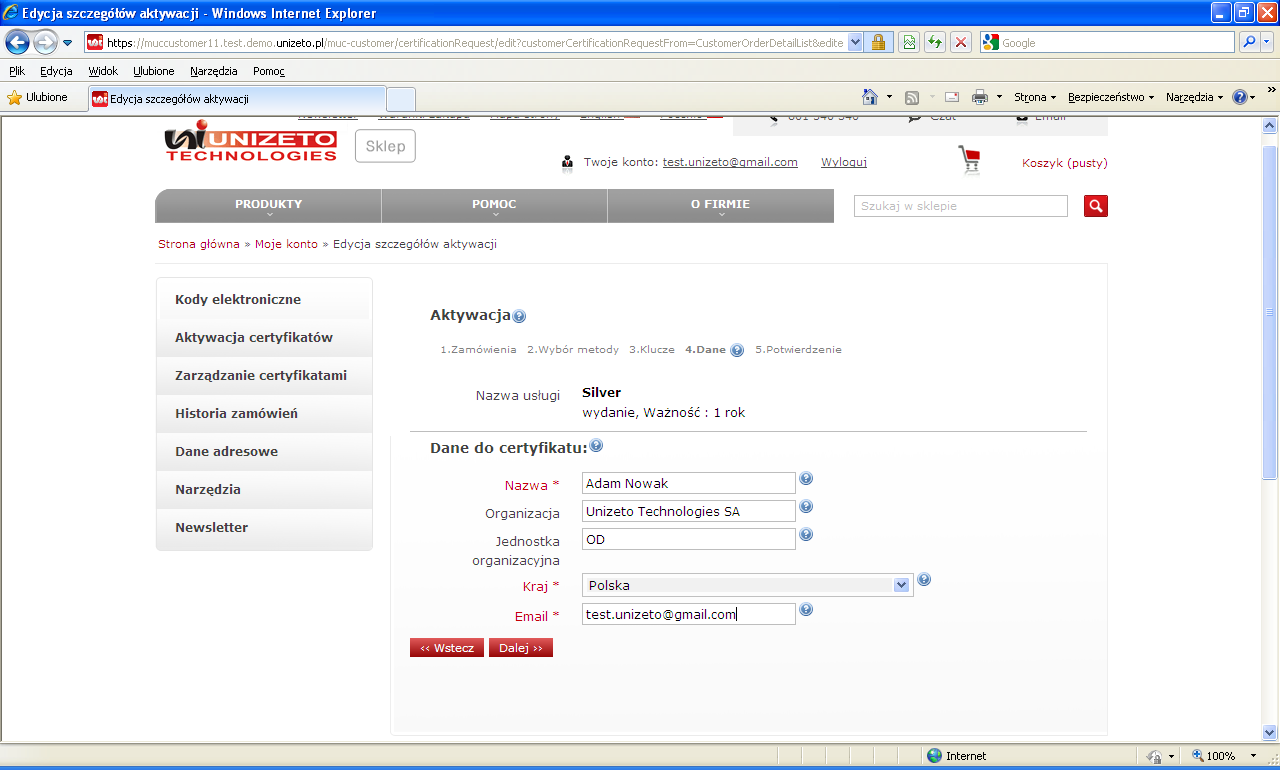Click the test.unizeto@gmail.com account link
This screenshot has height=770, width=1280.
tap(730, 162)
